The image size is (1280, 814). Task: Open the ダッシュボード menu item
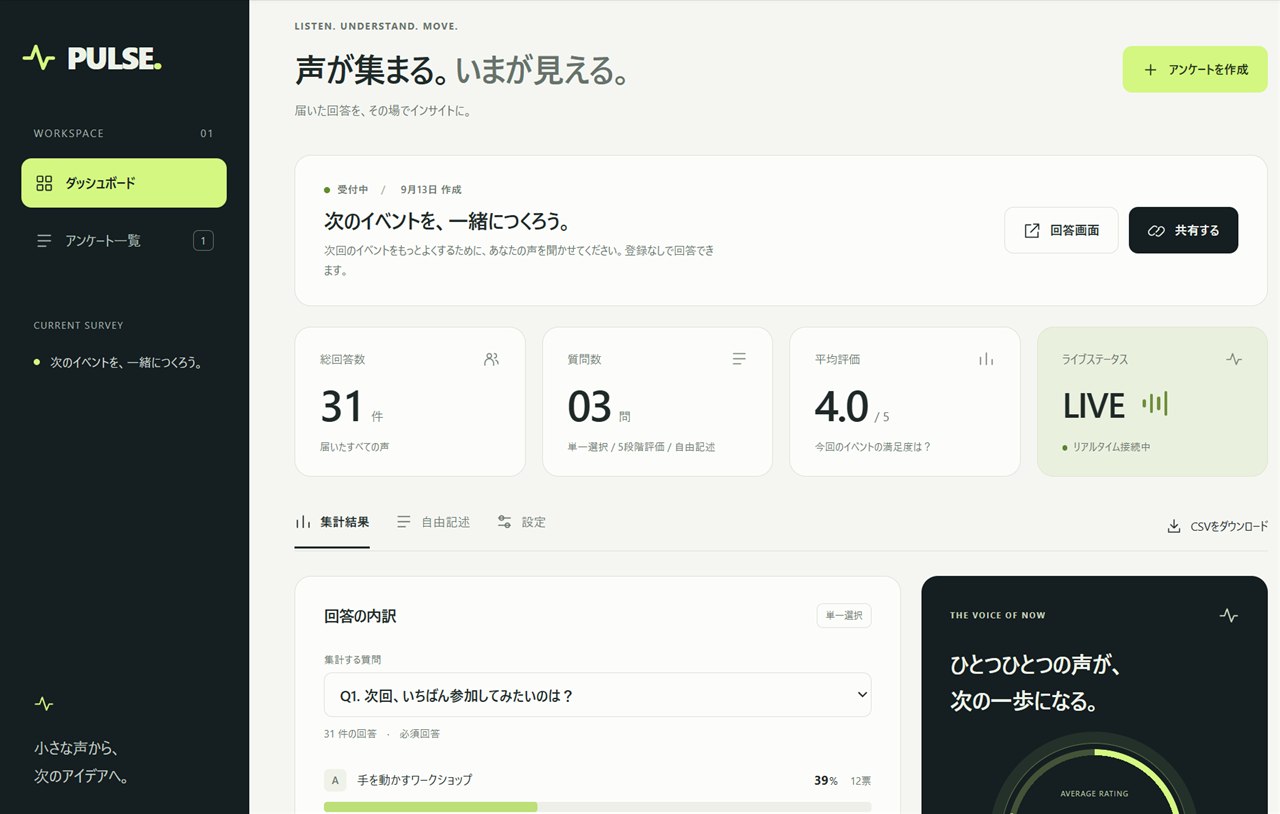(x=124, y=183)
